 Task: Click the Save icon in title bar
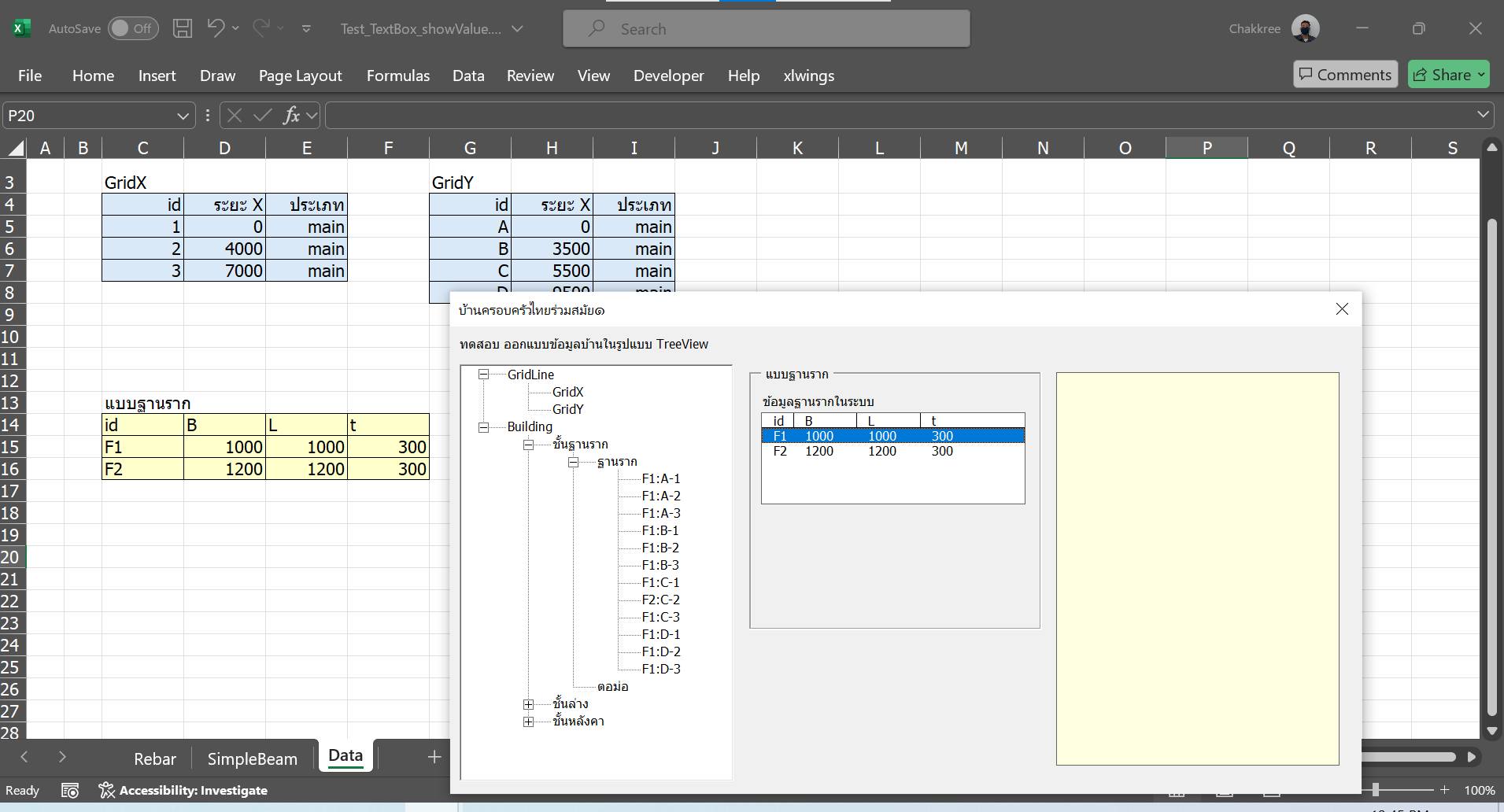pyautogui.click(x=183, y=29)
